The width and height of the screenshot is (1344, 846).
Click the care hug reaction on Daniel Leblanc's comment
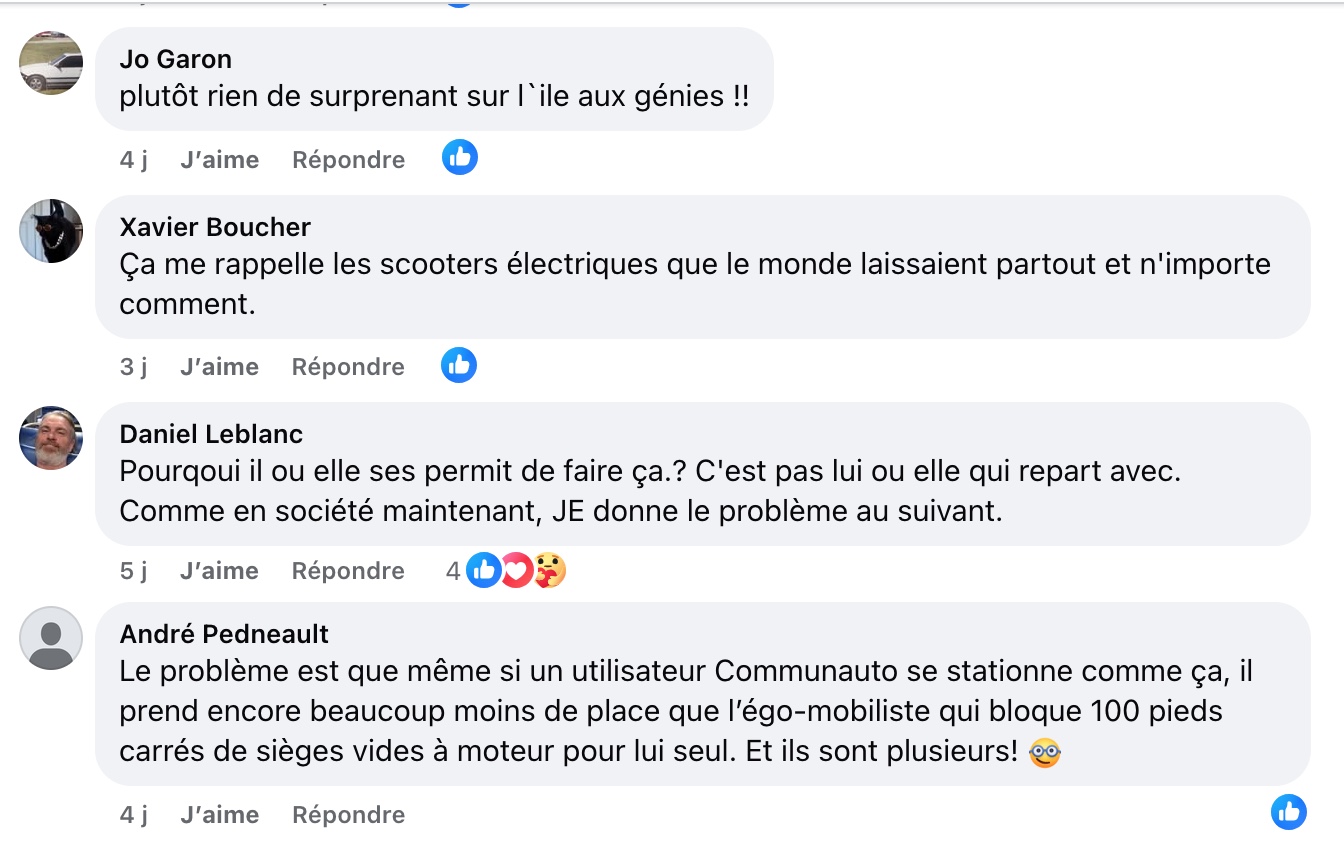click(x=549, y=570)
